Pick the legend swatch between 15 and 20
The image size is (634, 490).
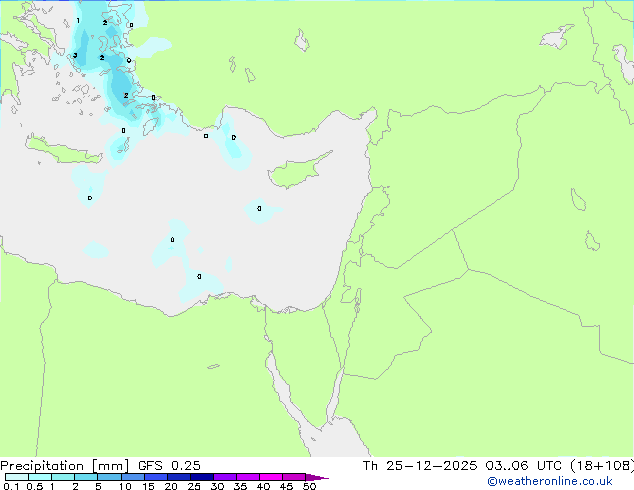point(155,477)
